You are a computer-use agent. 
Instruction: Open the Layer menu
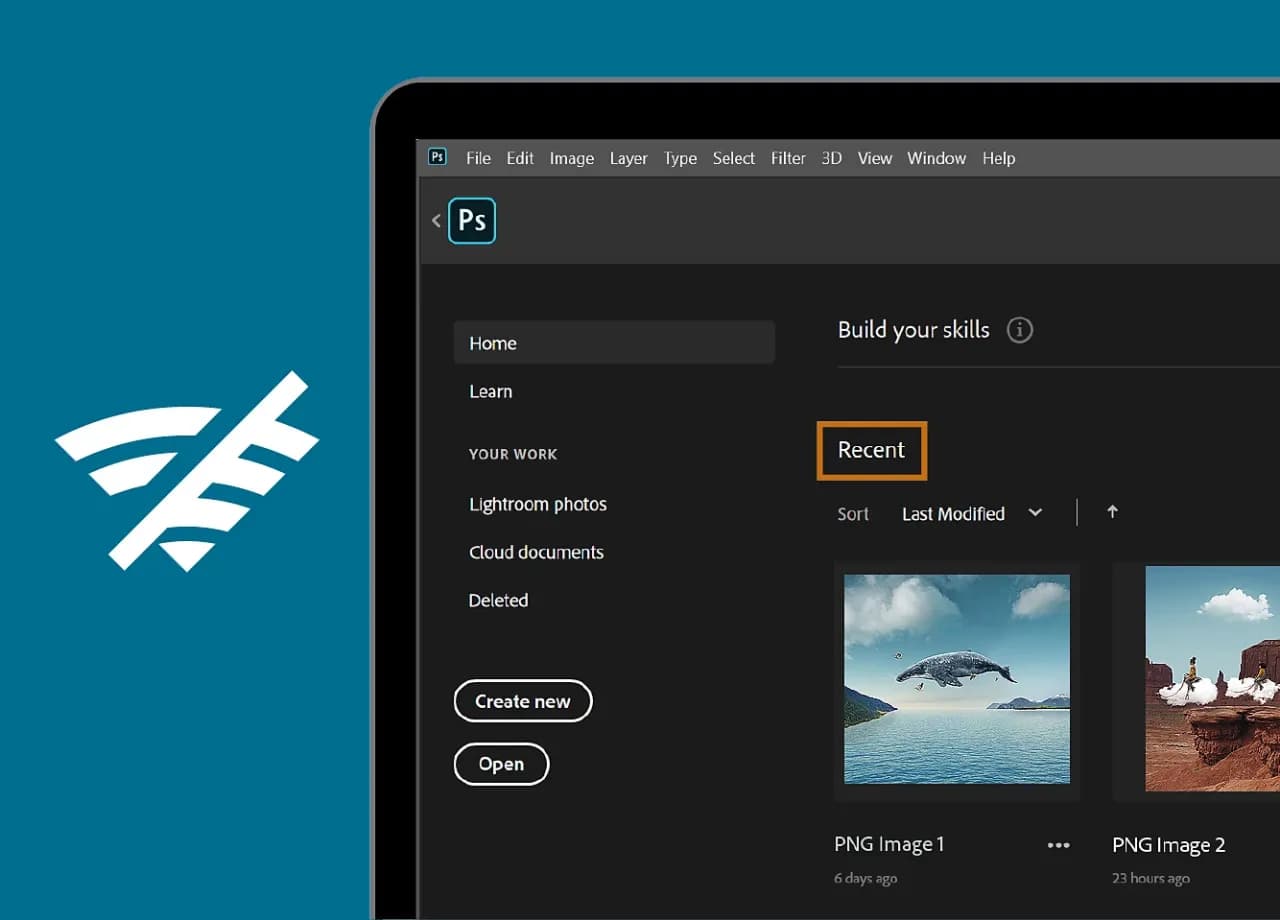[x=628, y=158]
